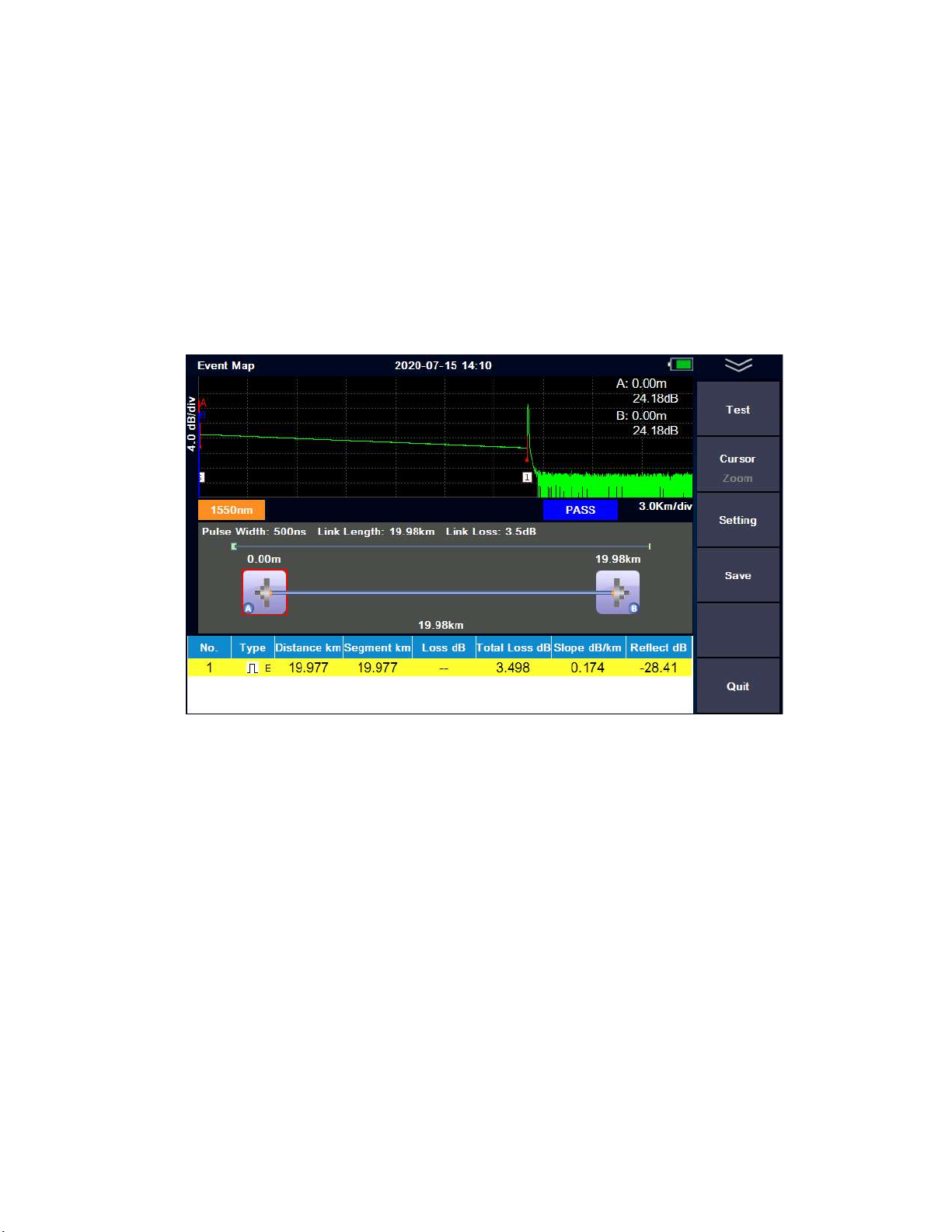Select the end connector icon B
This screenshot has width=952, height=1232.
618,592
